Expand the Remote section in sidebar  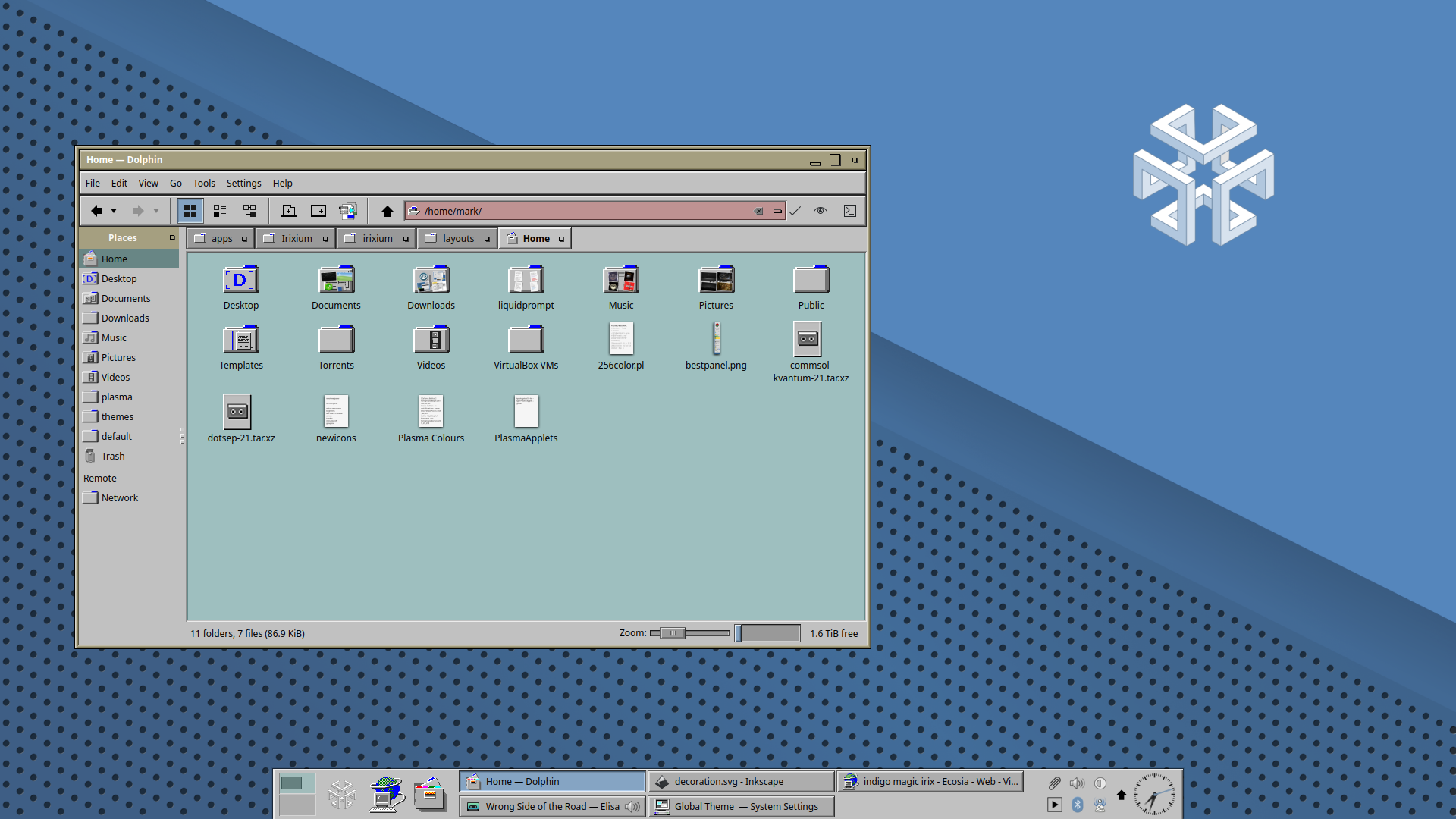pyautogui.click(x=100, y=478)
